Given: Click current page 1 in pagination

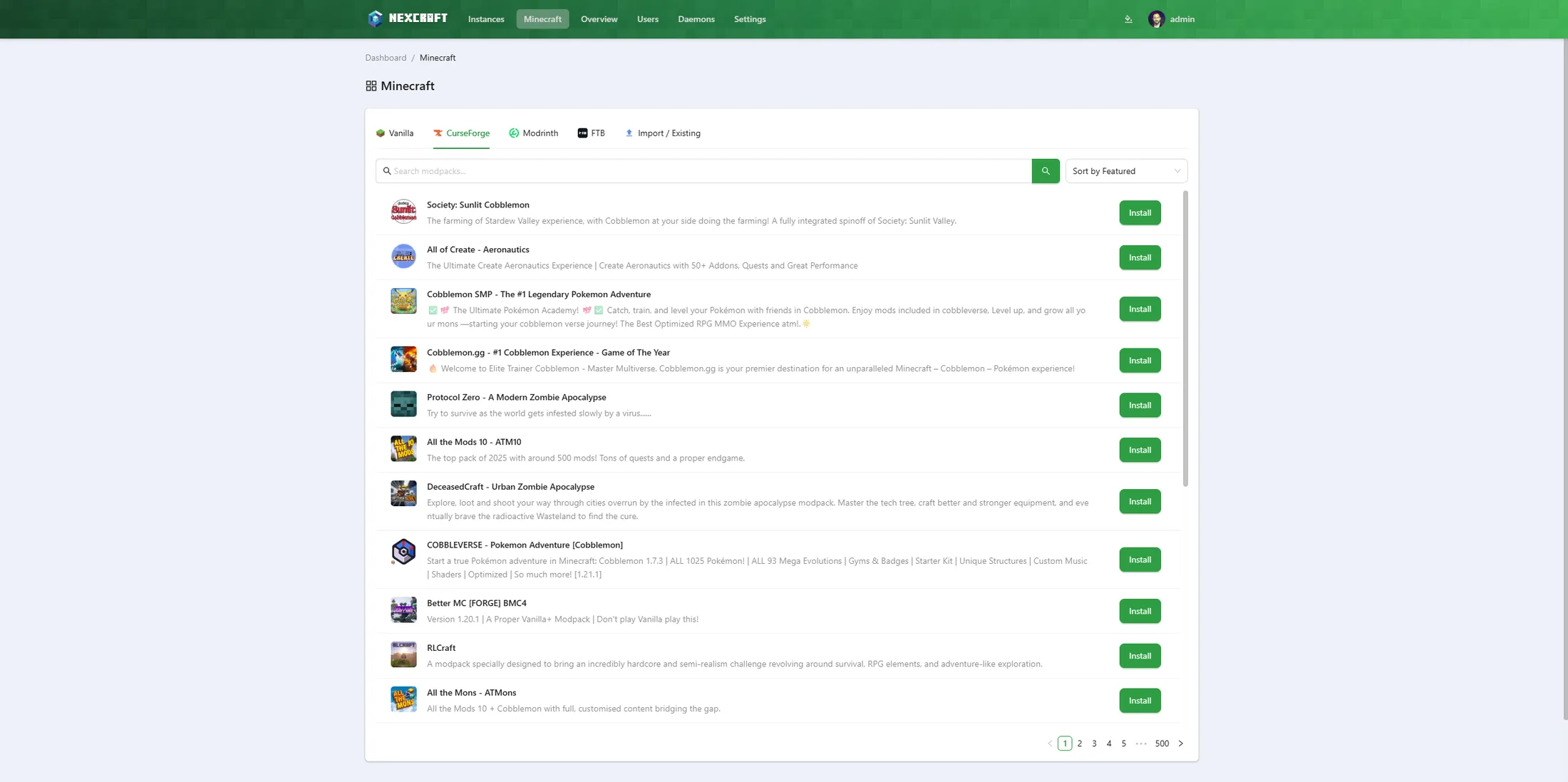Looking at the screenshot, I should [x=1065, y=744].
